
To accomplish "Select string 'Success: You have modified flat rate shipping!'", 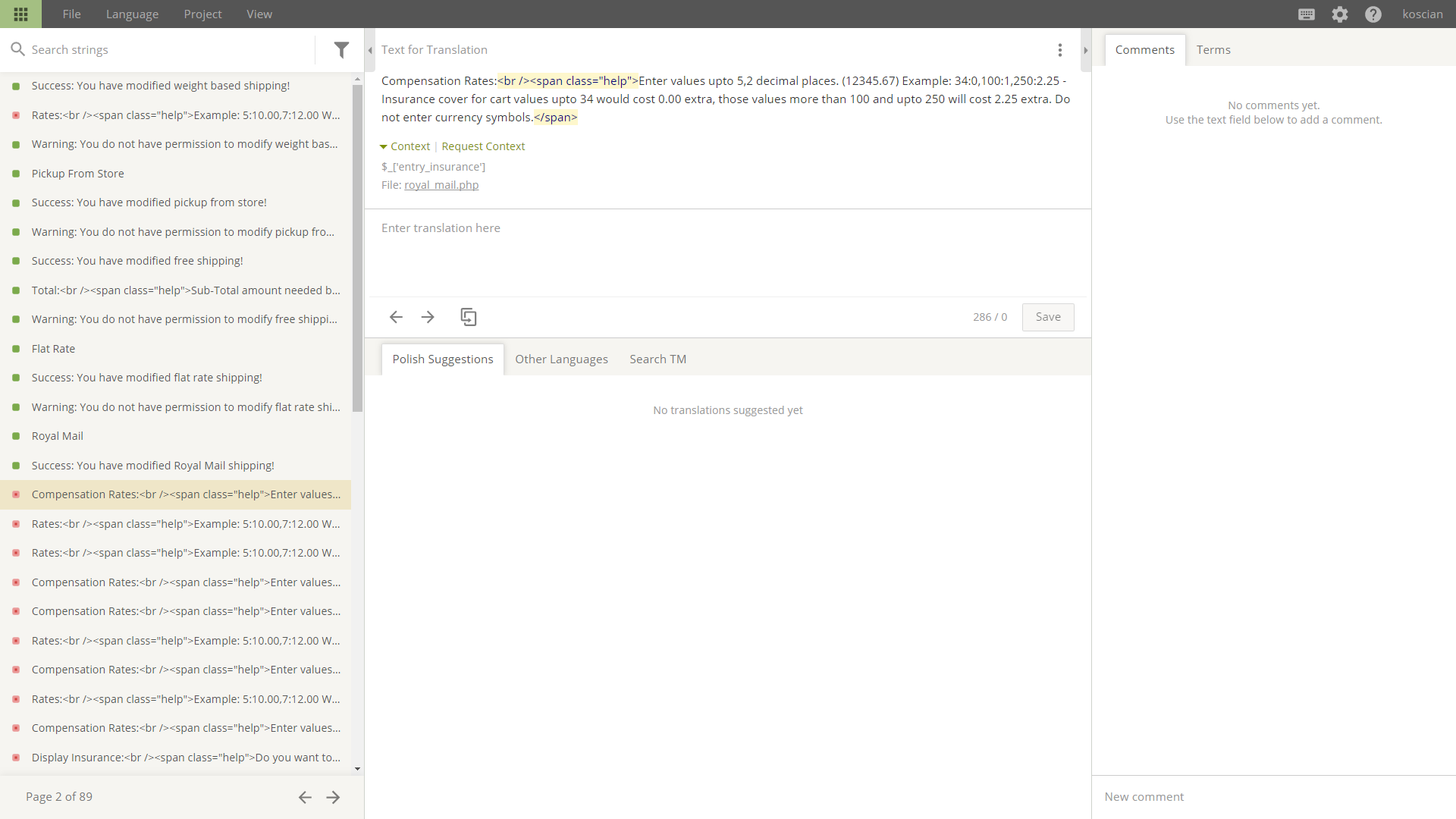I will 175,378.
